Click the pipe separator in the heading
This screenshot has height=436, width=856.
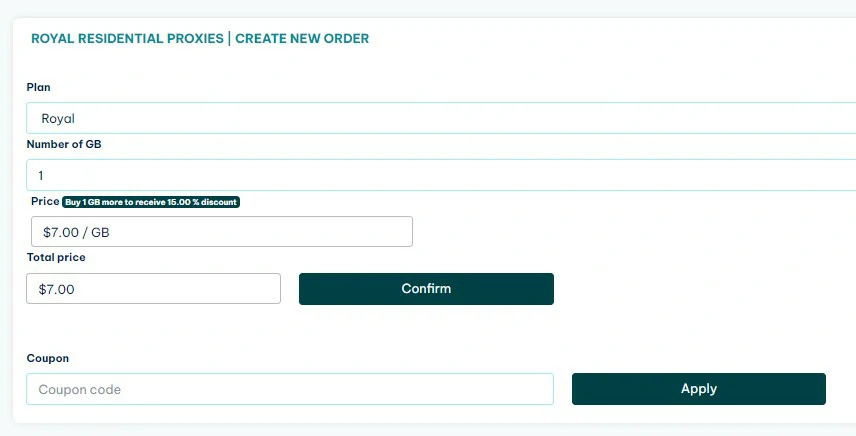click(230, 39)
